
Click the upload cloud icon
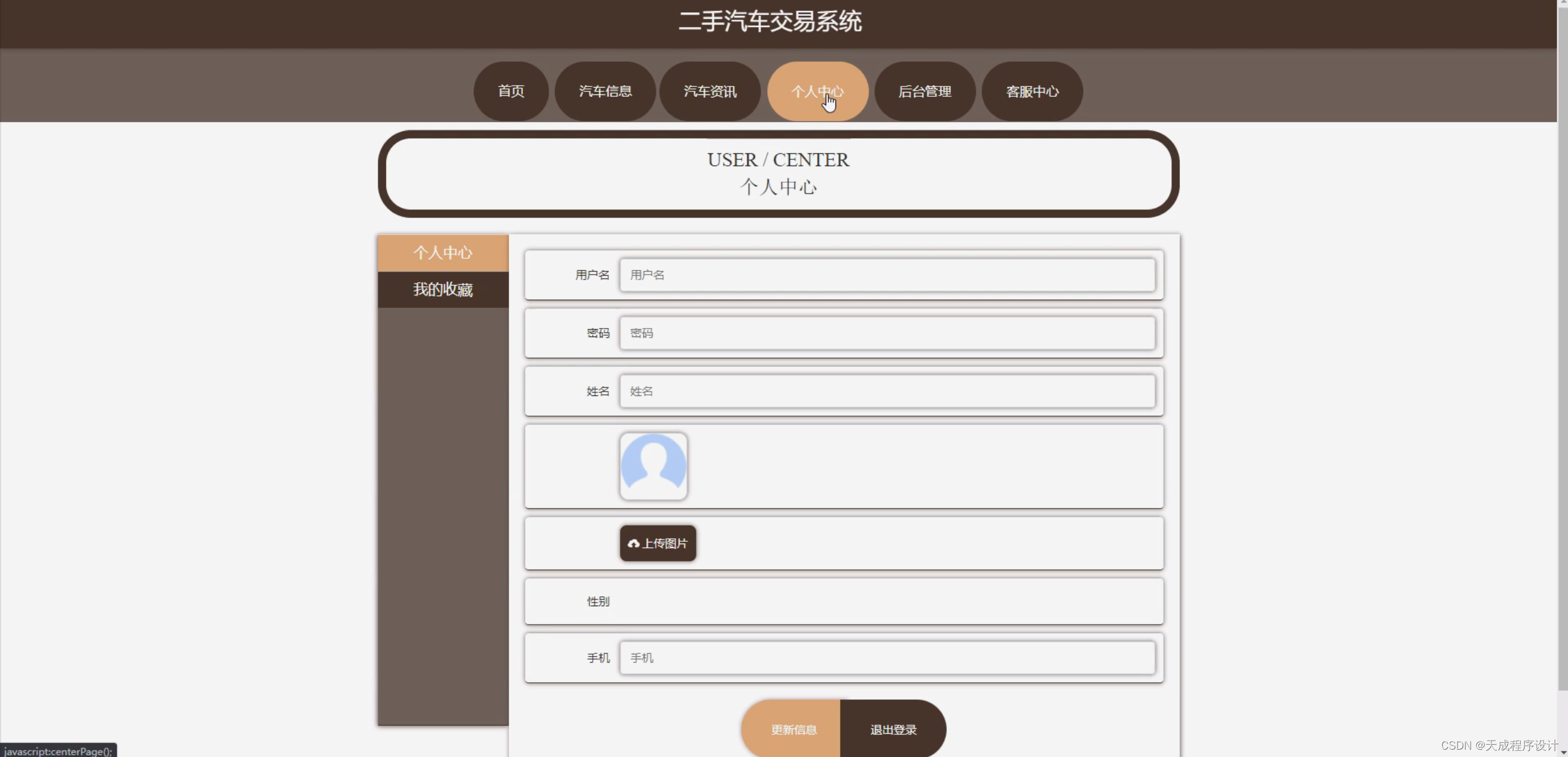pyautogui.click(x=633, y=544)
